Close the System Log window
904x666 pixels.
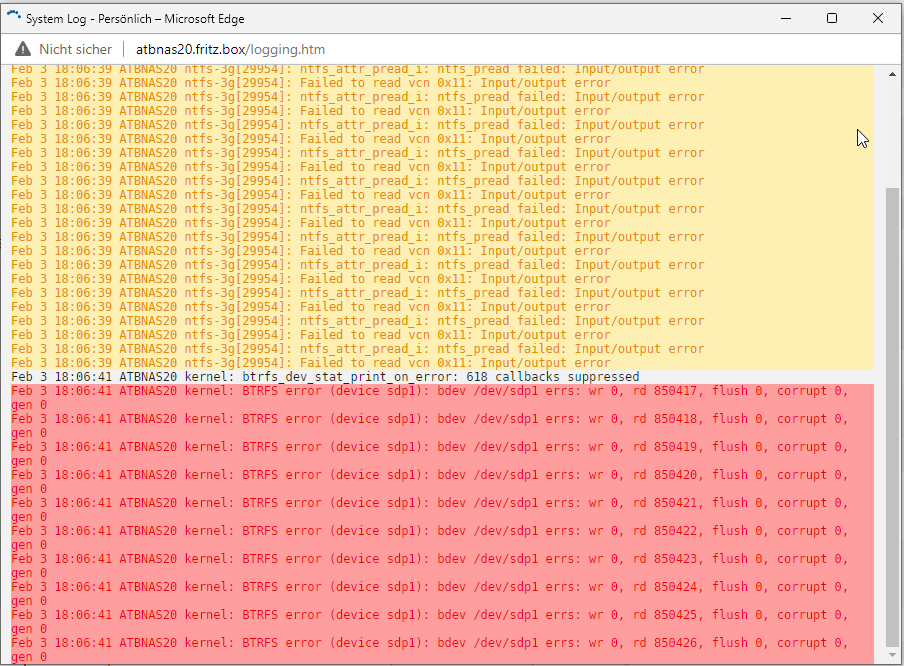pos(877,18)
